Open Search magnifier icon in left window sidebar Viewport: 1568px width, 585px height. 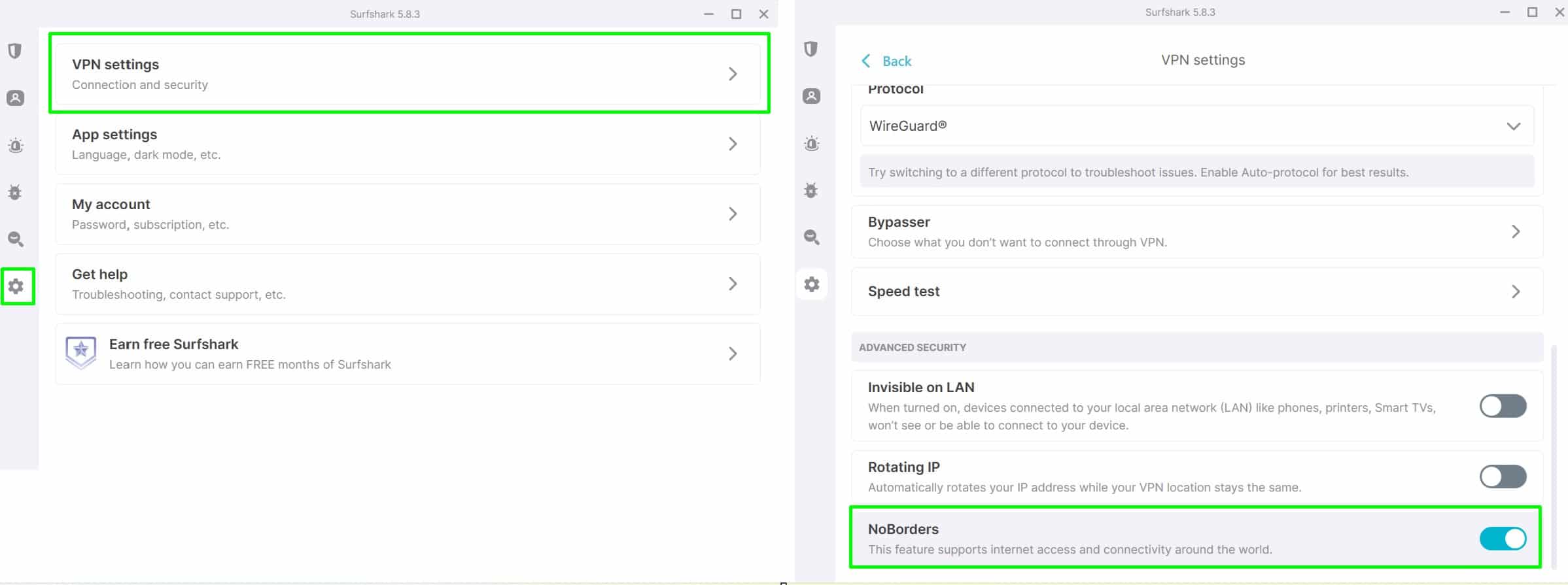pyautogui.click(x=15, y=239)
